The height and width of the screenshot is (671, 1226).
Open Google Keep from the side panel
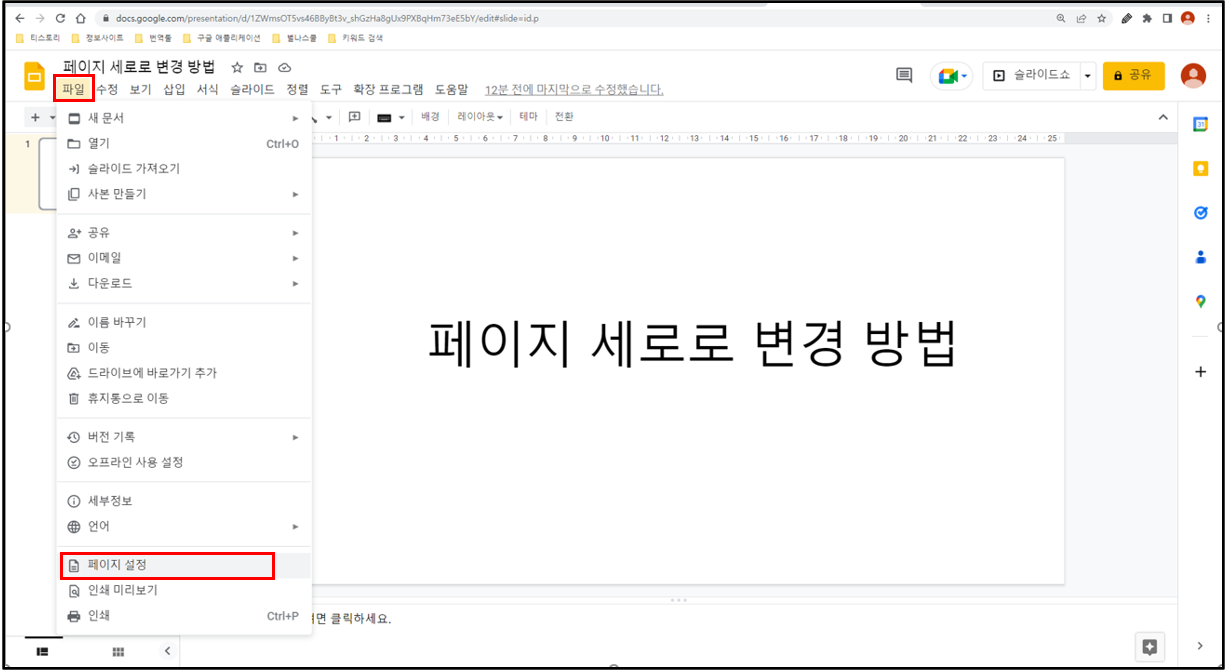[1200, 170]
